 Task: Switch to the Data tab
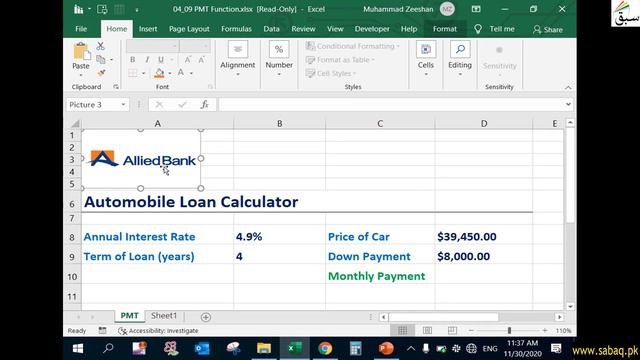pyautogui.click(x=271, y=29)
